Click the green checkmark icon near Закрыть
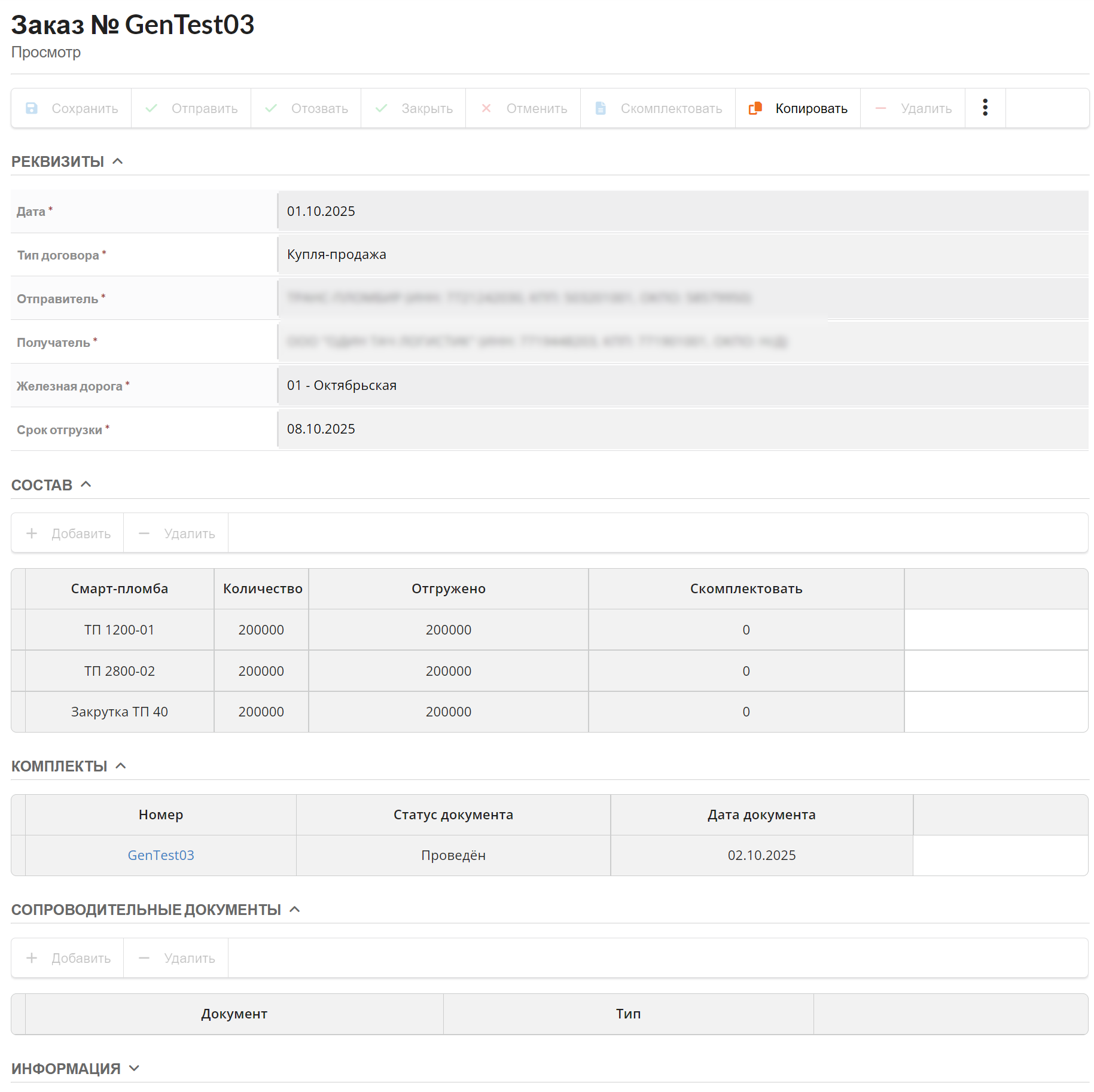 point(381,108)
